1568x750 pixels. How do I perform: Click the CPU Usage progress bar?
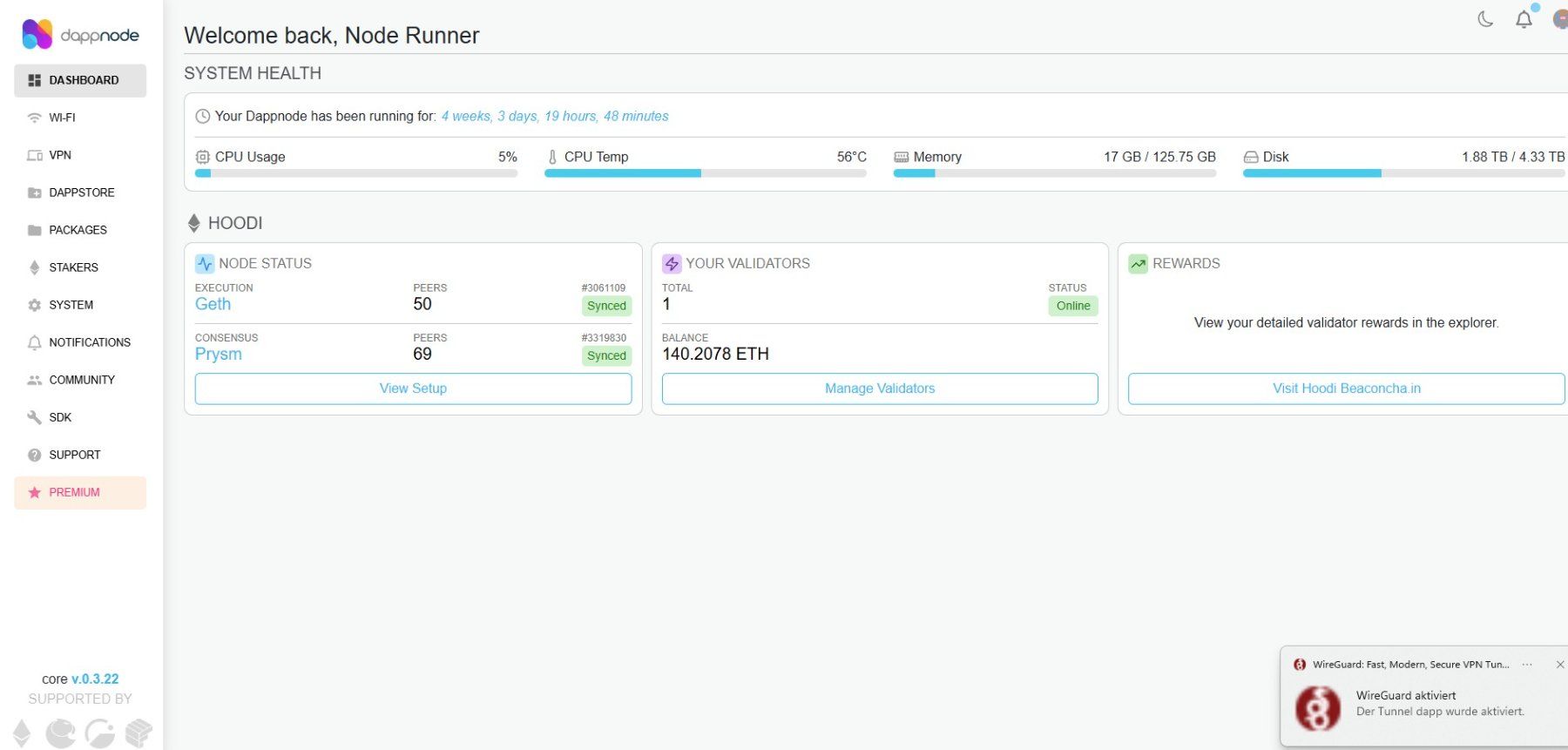pos(356,173)
